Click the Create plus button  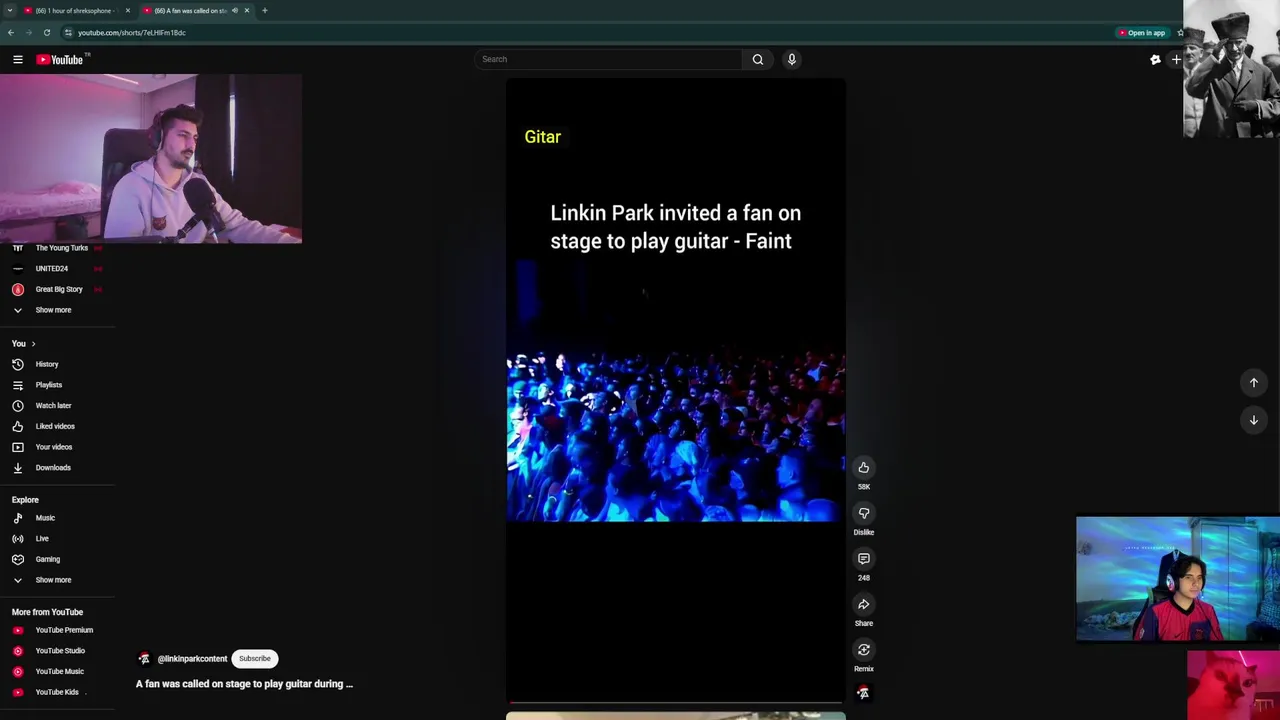(x=1176, y=60)
